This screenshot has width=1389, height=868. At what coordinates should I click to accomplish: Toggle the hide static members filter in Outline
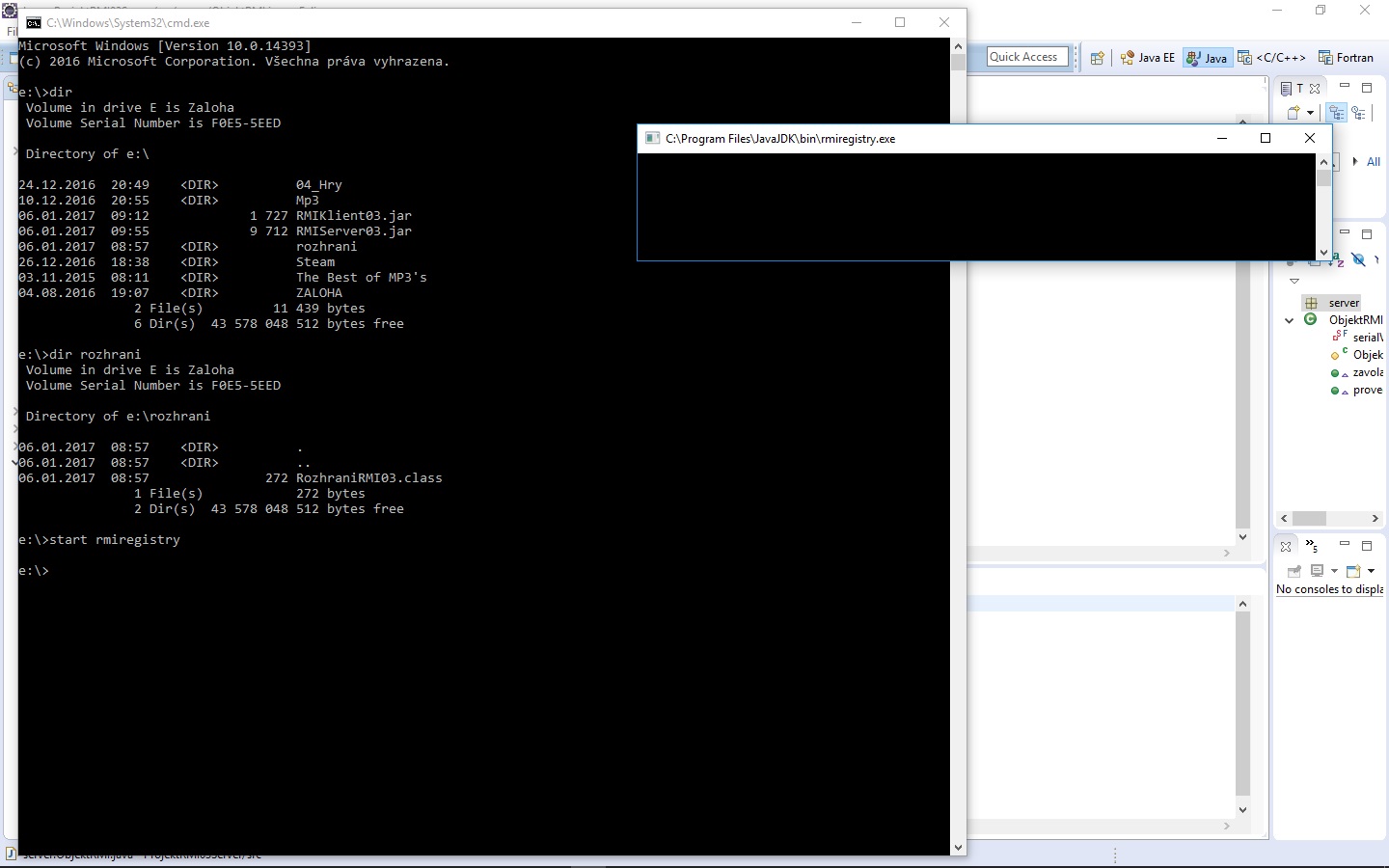tap(1358, 260)
